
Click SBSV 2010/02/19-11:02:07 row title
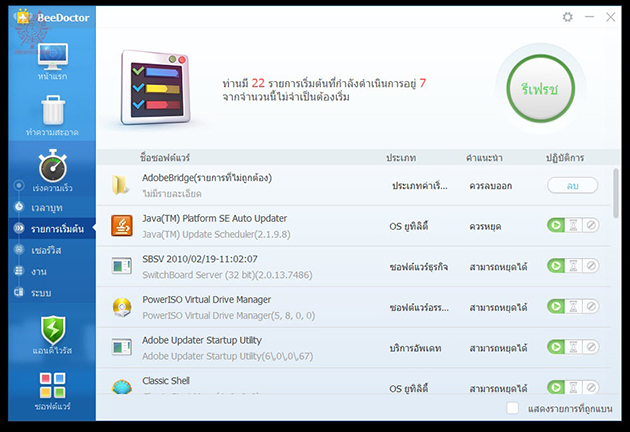(x=200, y=259)
